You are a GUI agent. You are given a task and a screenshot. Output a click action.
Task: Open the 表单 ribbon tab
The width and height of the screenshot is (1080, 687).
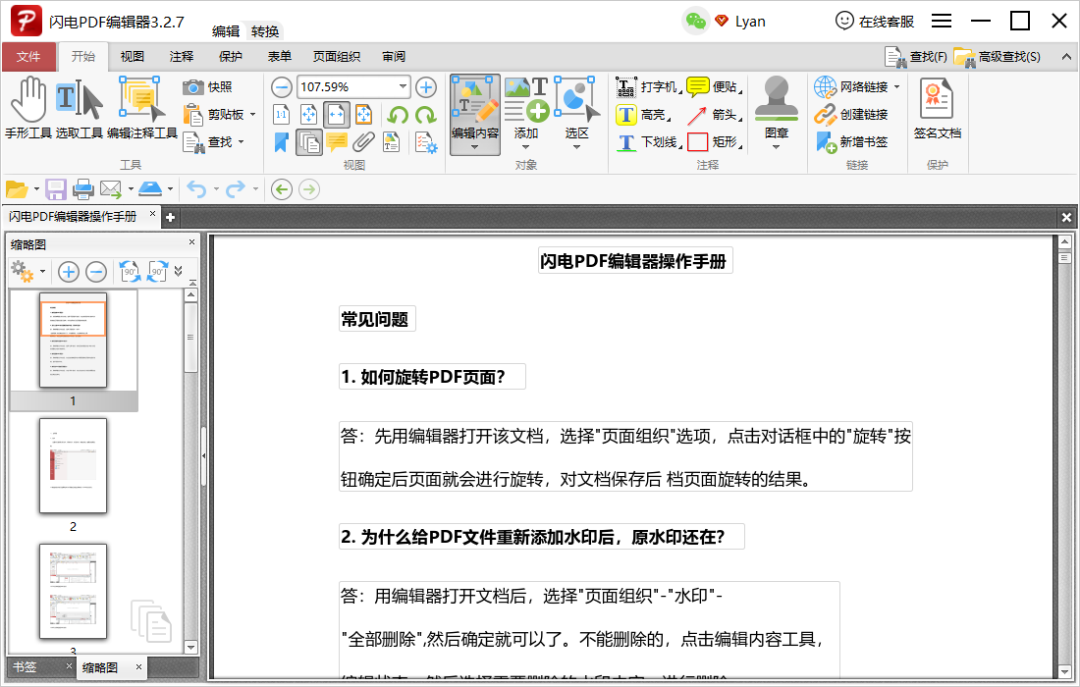tap(279, 57)
